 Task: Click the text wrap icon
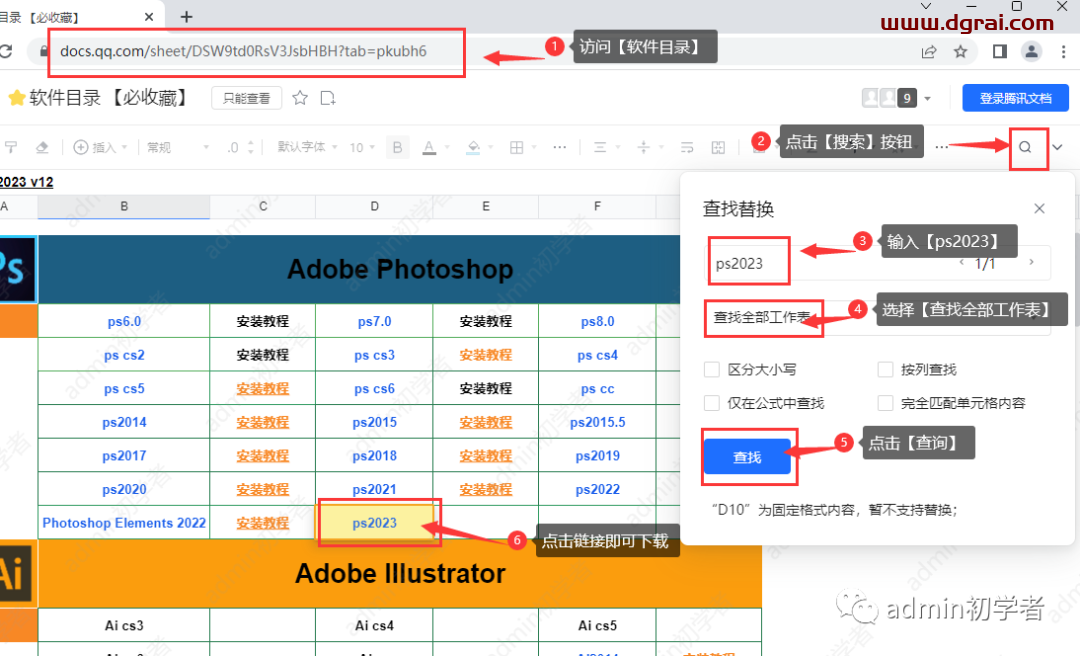click(x=687, y=147)
